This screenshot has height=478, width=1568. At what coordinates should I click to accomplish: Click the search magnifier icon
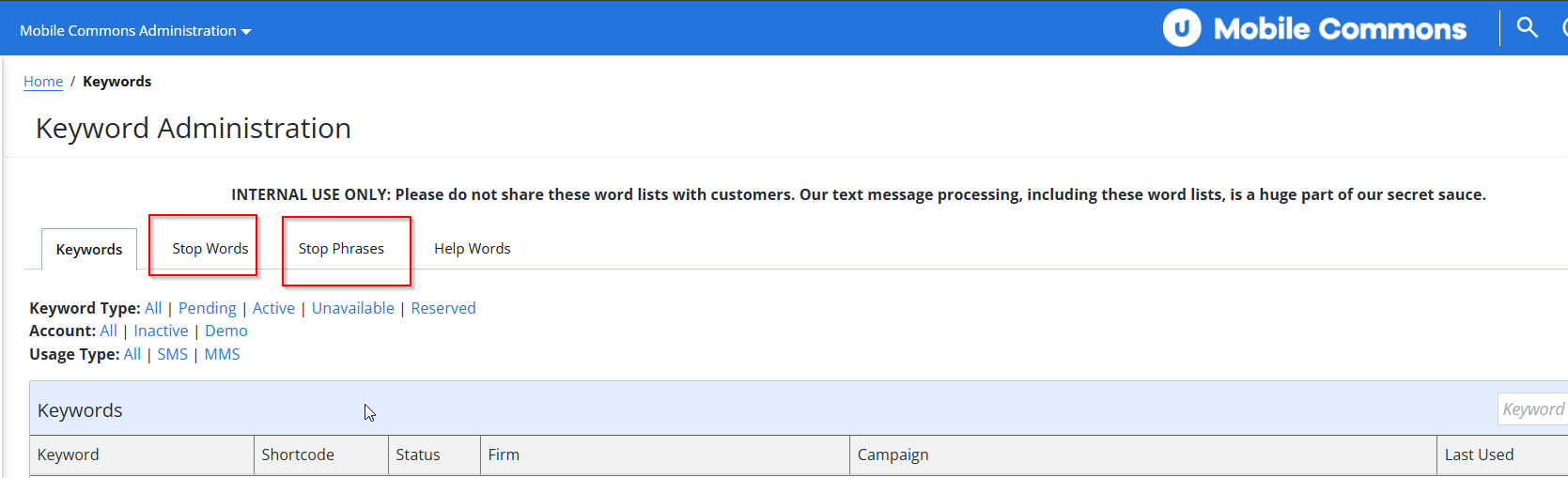(x=1527, y=27)
